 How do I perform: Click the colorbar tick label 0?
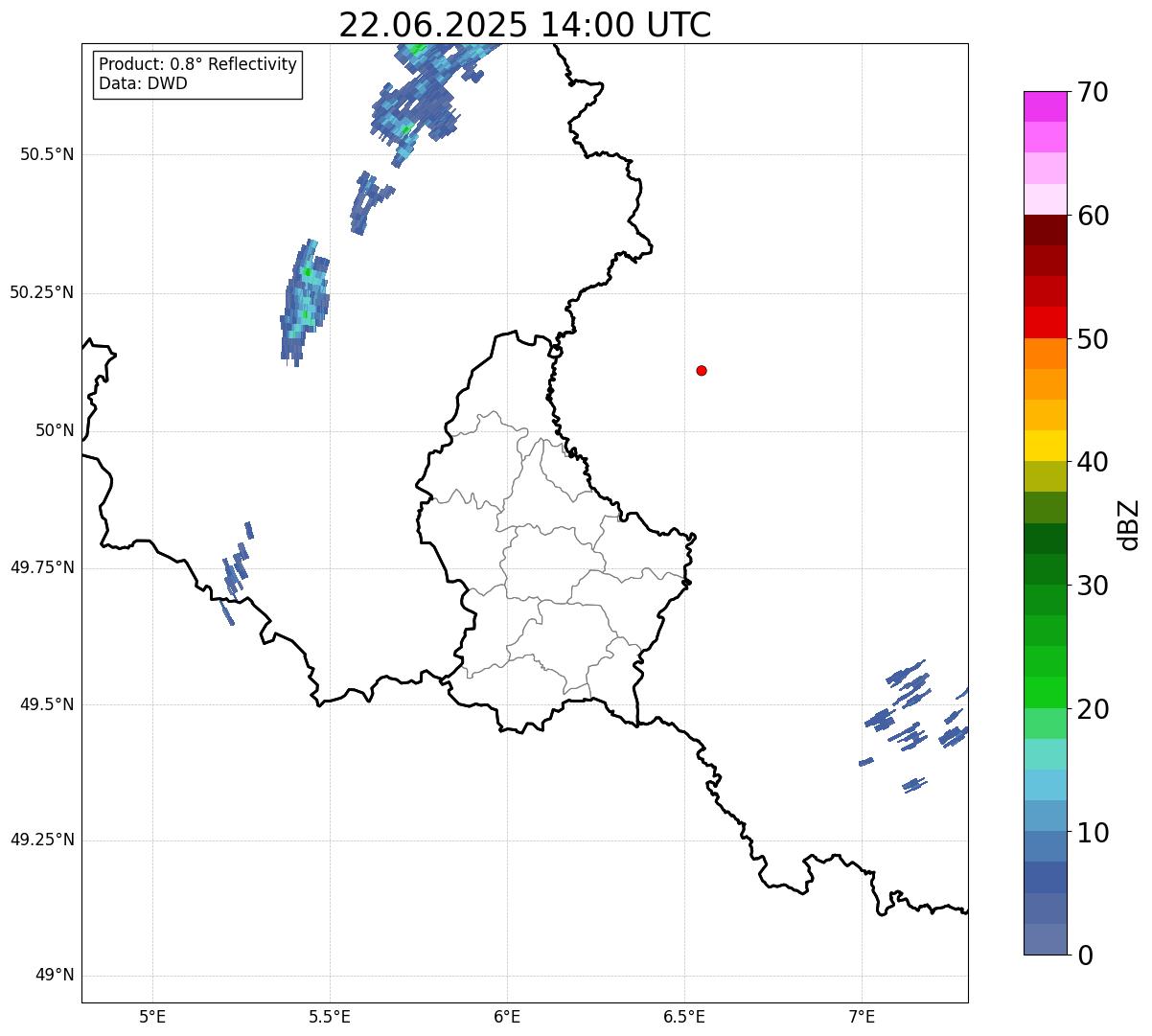click(1085, 955)
